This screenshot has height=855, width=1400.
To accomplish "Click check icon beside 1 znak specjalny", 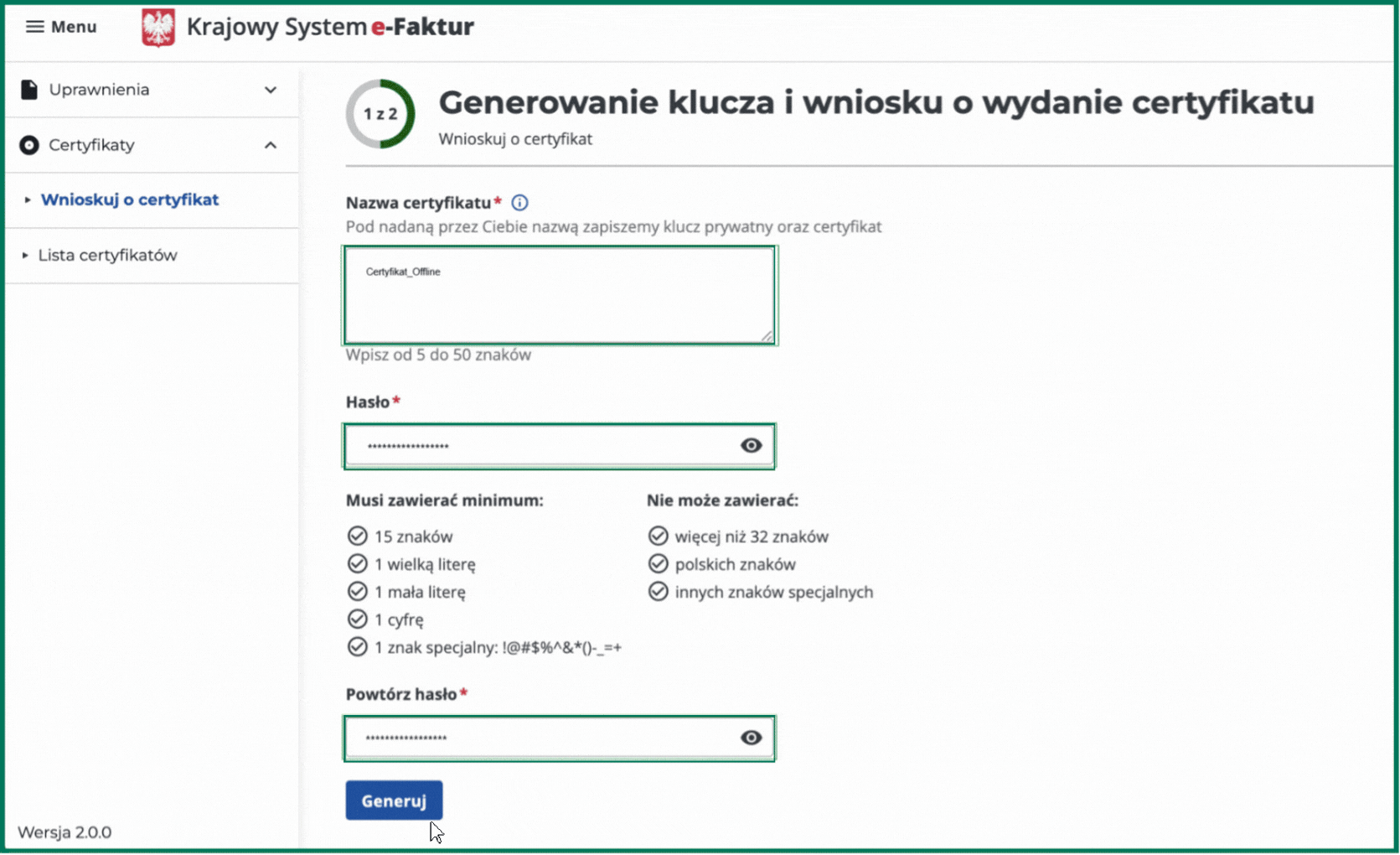I will [358, 647].
